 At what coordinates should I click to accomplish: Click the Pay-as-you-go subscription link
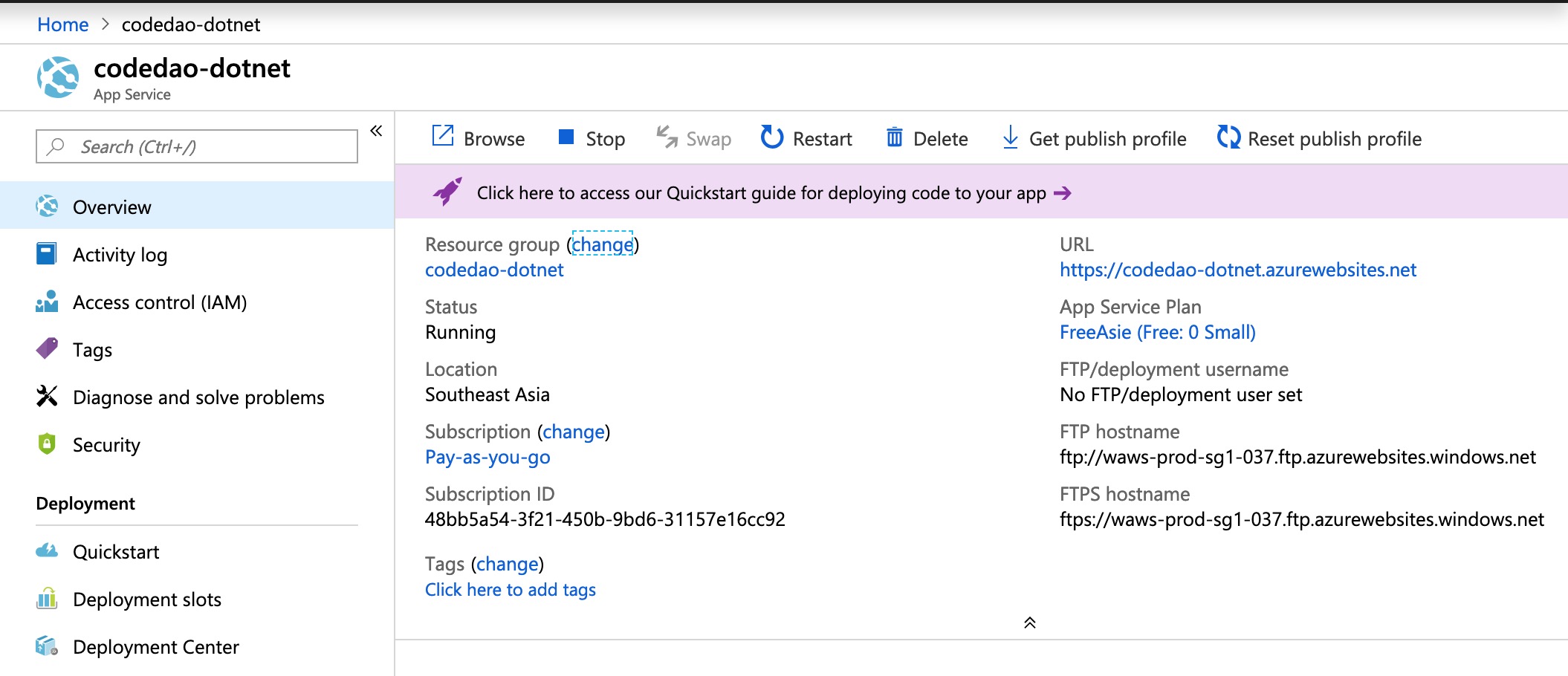click(487, 457)
